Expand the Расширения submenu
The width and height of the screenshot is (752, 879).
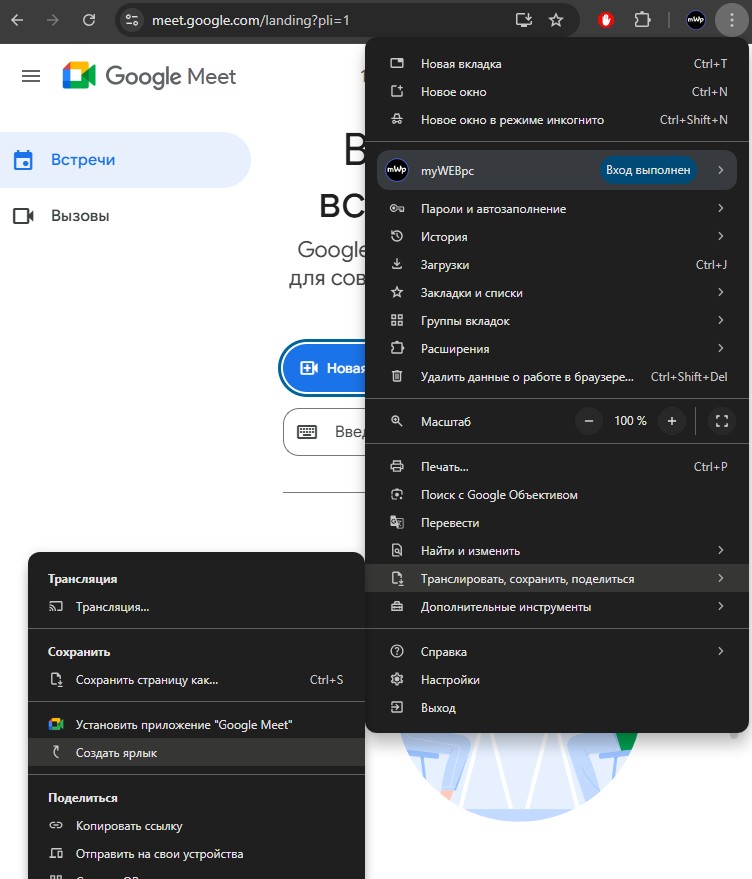558,349
